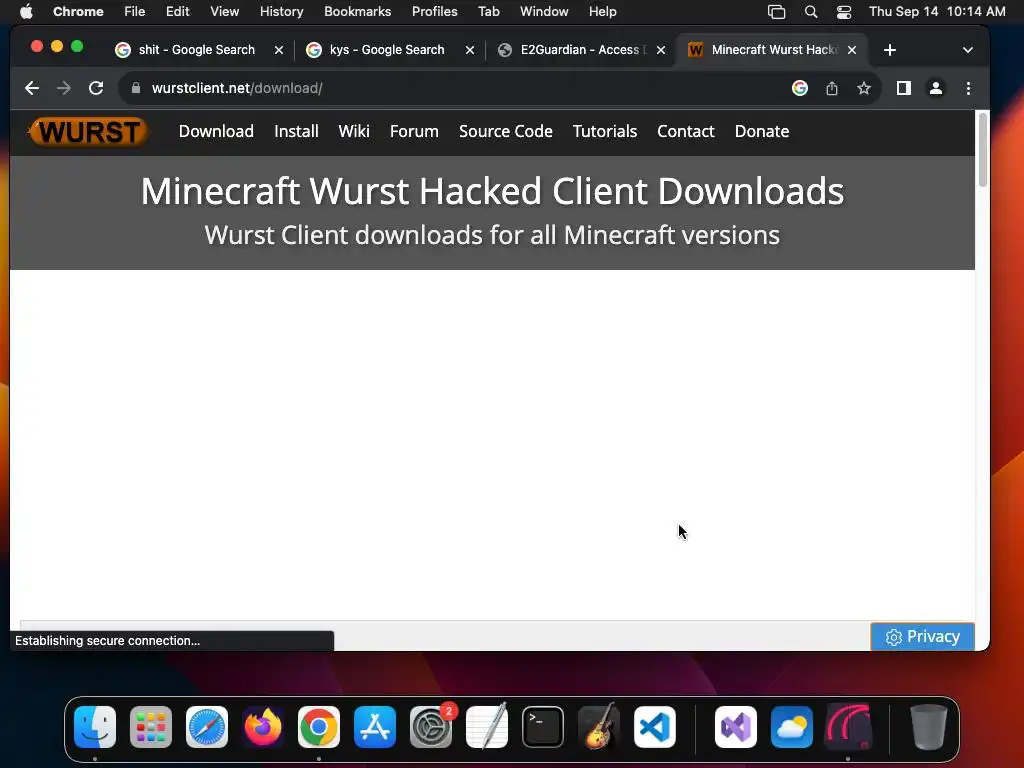The height and width of the screenshot is (768, 1024).
Task: Open Trash from the Dock
Action: (x=928, y=727)
